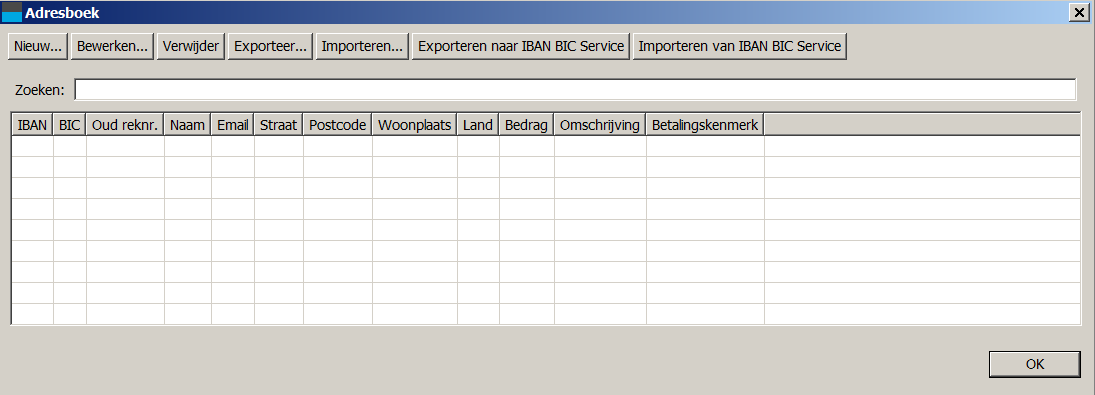Open the Bewerken... dialog

pyautogui.click(x=112, y=46)
